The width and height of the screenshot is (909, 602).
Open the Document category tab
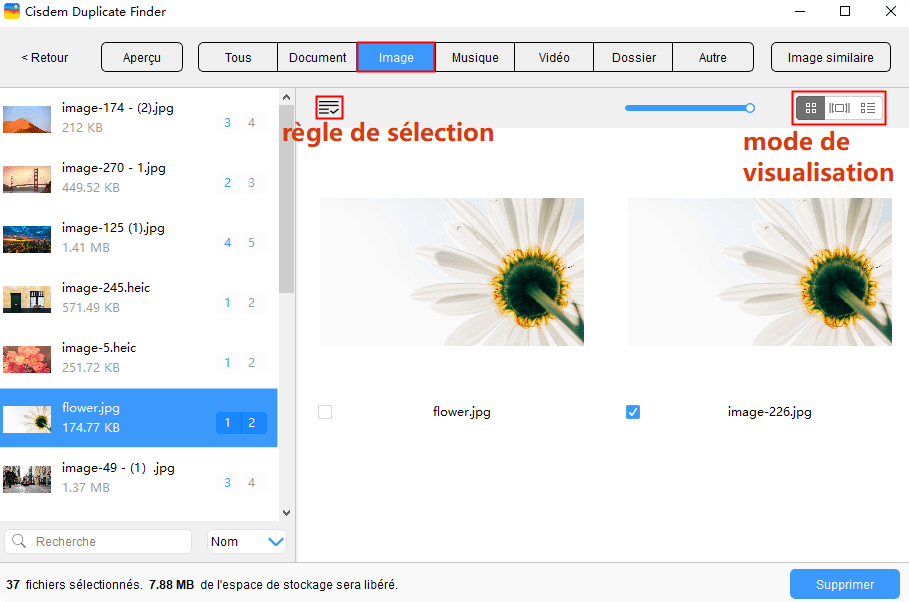(x=317, y=57)
